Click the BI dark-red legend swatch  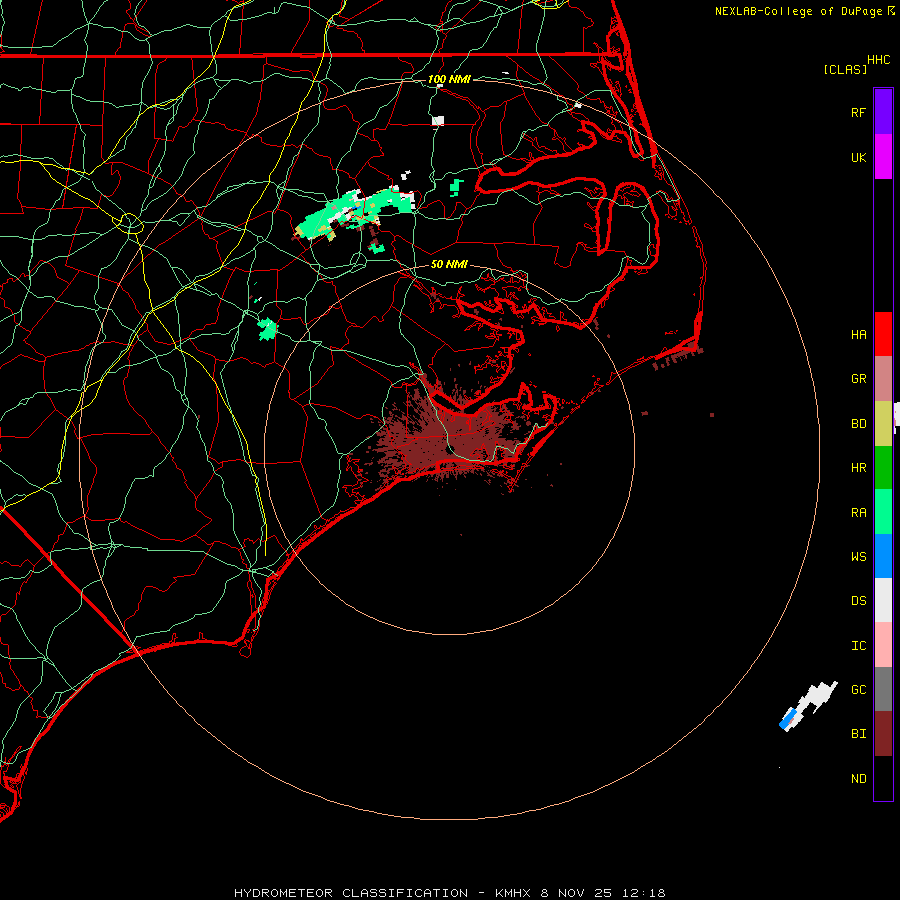pos(883,734)
